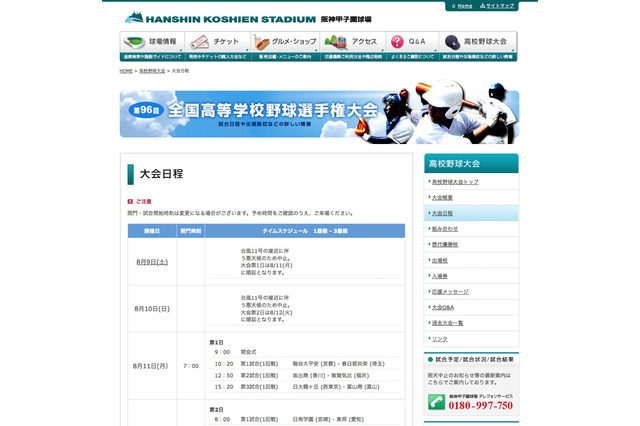The width and height of the screenshot is (640, 426).
Task: Click the Hanshin Koshien Stadium logo
Action: click(x=248, y=18)
